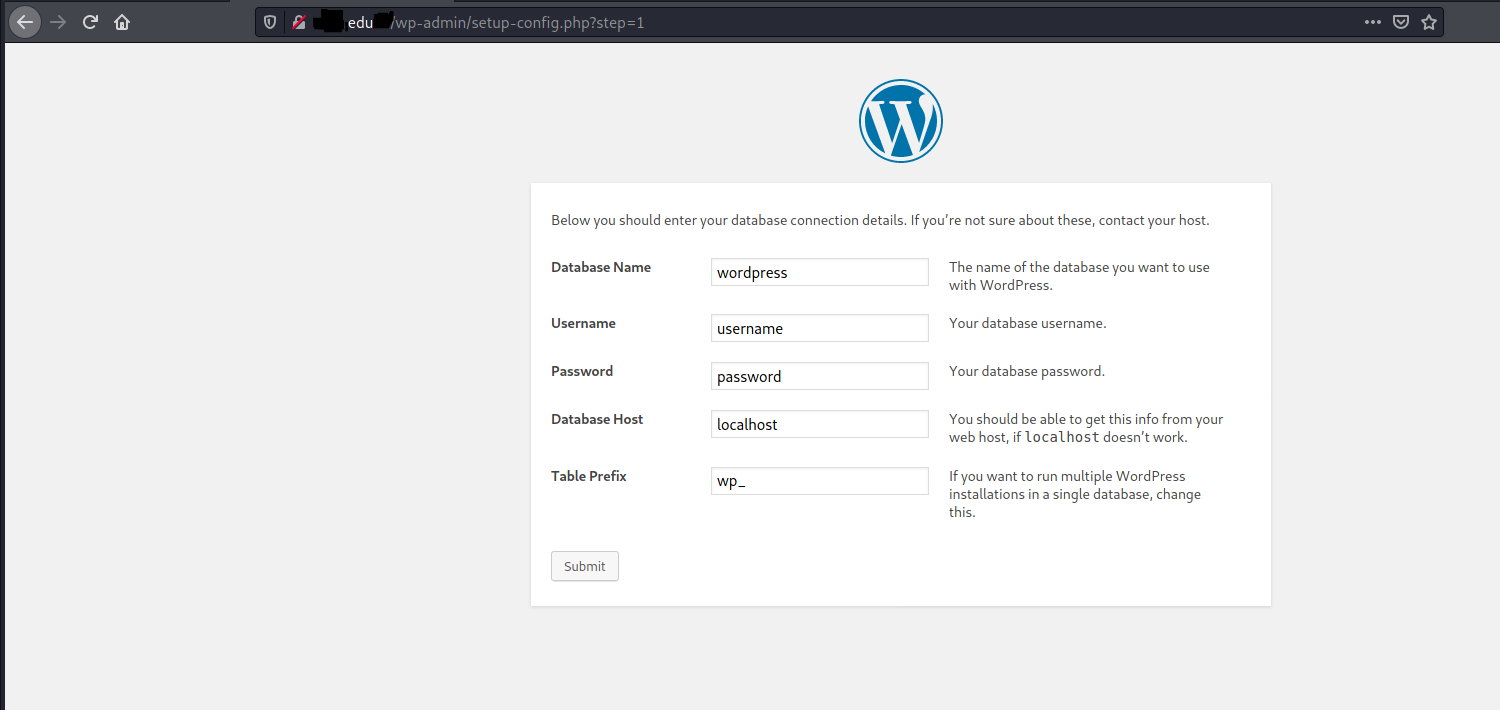The image size is (1500, 710).
Task: Reload the page with the refresh icon
Action: pyautogui.click(x=90, y=22)
